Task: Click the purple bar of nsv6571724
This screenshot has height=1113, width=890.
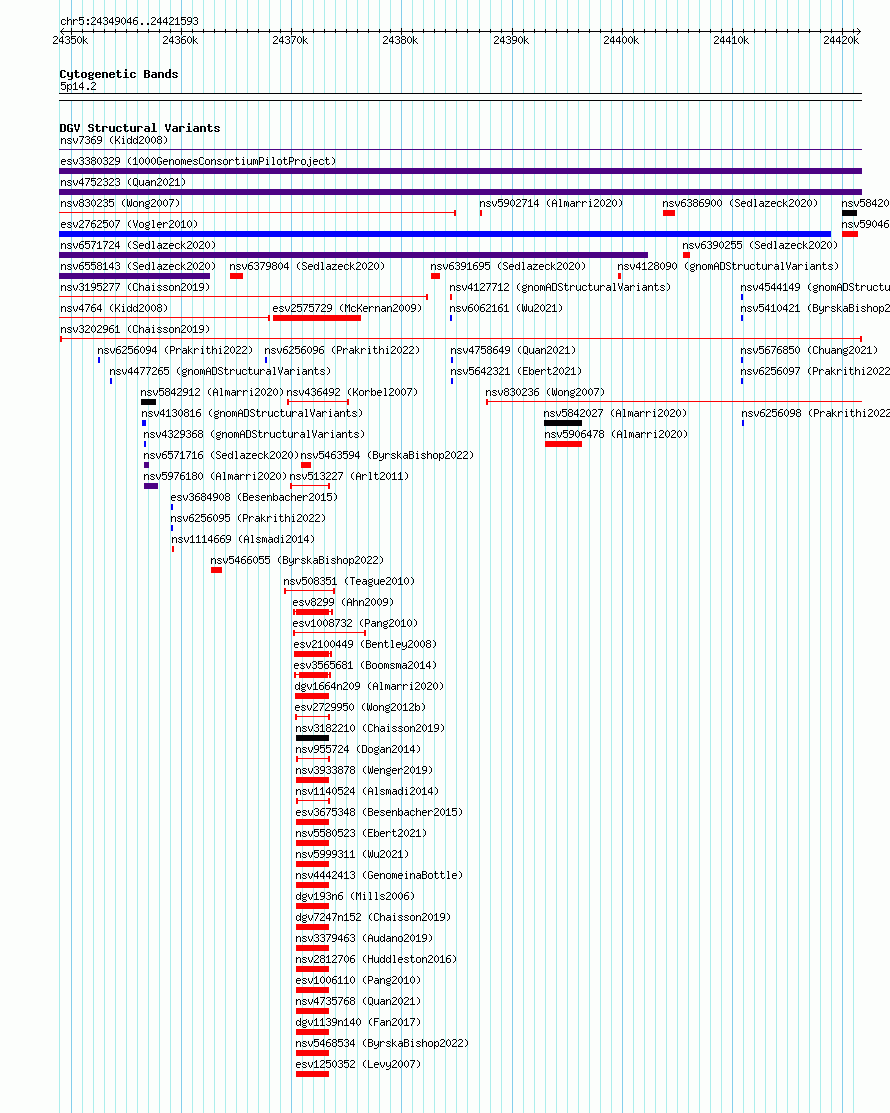Action: (353, 255)
